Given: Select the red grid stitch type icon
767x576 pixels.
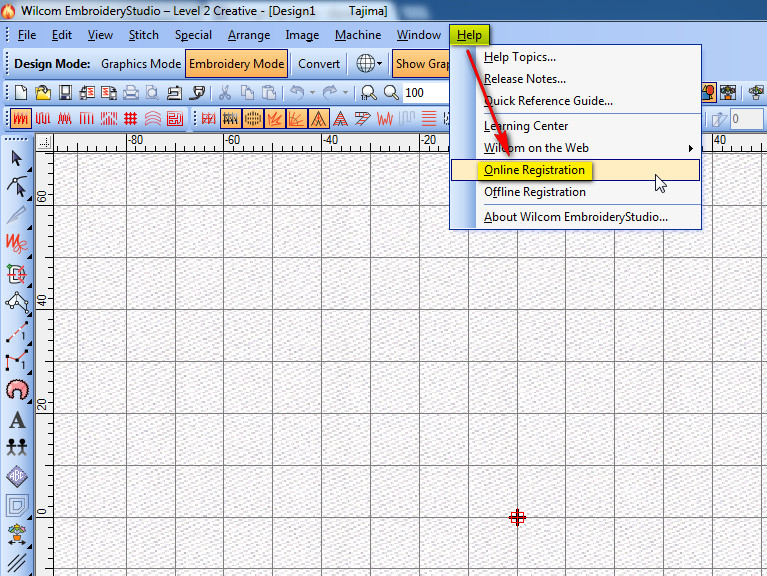Looking at the screenshot, I should 131,118.
